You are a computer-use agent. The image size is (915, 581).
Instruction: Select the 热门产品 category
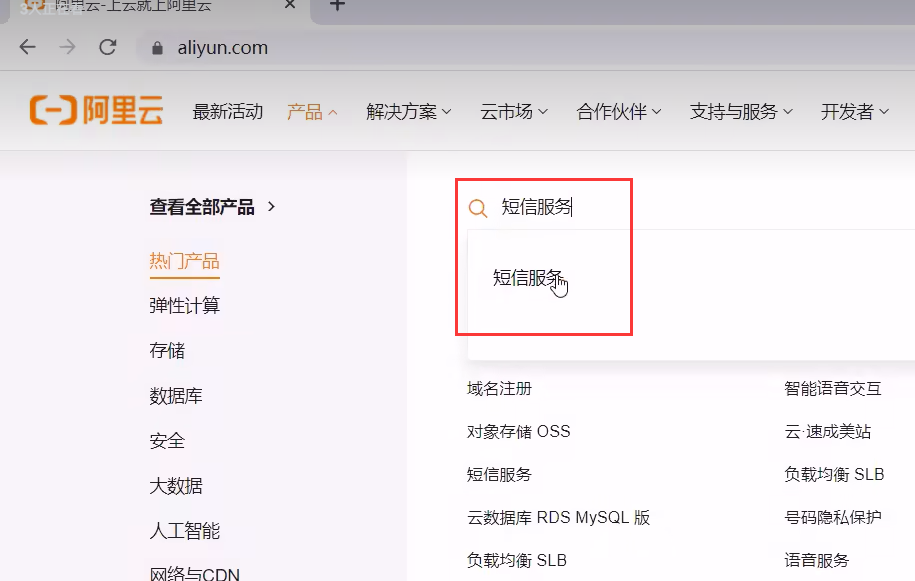pos(184,261)
